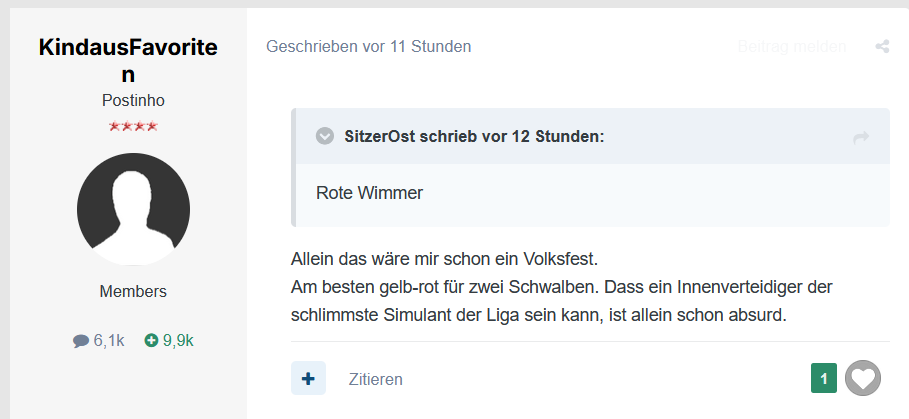Image resolution: width=909 pixels, height=419 pixels.
Task: Open the green reaction count badge
Action: coord(824,378)
